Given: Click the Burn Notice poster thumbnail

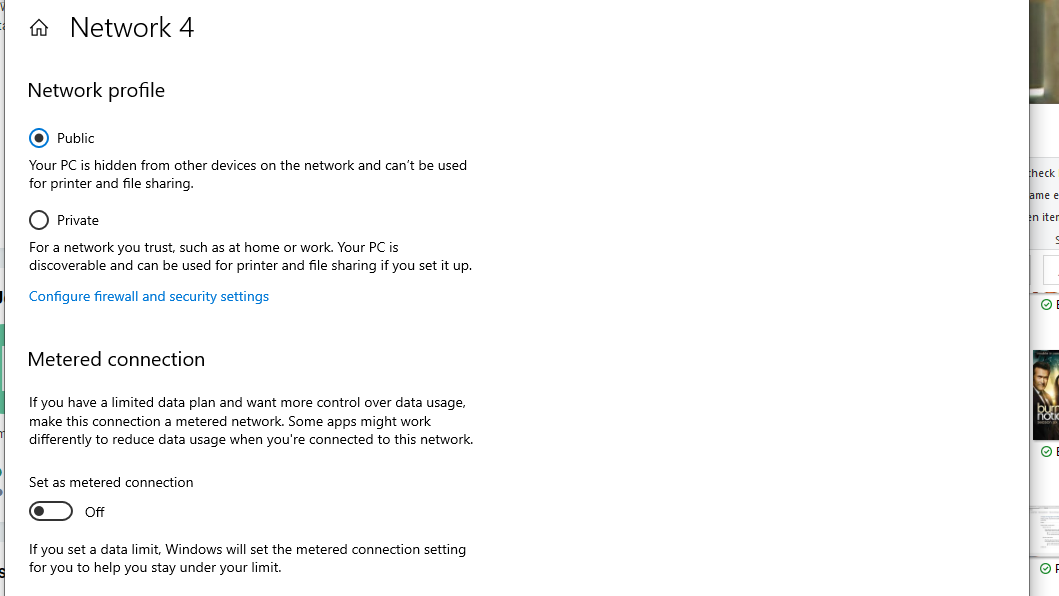Looking at the screenshot, I should tap(1045, 395).
